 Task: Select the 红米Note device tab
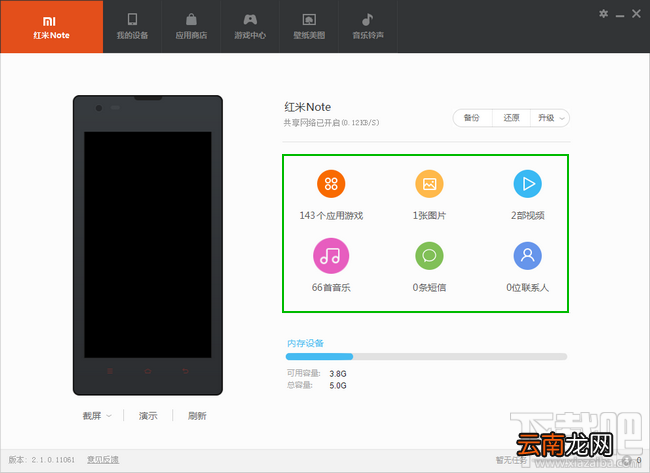pos(51,27)
